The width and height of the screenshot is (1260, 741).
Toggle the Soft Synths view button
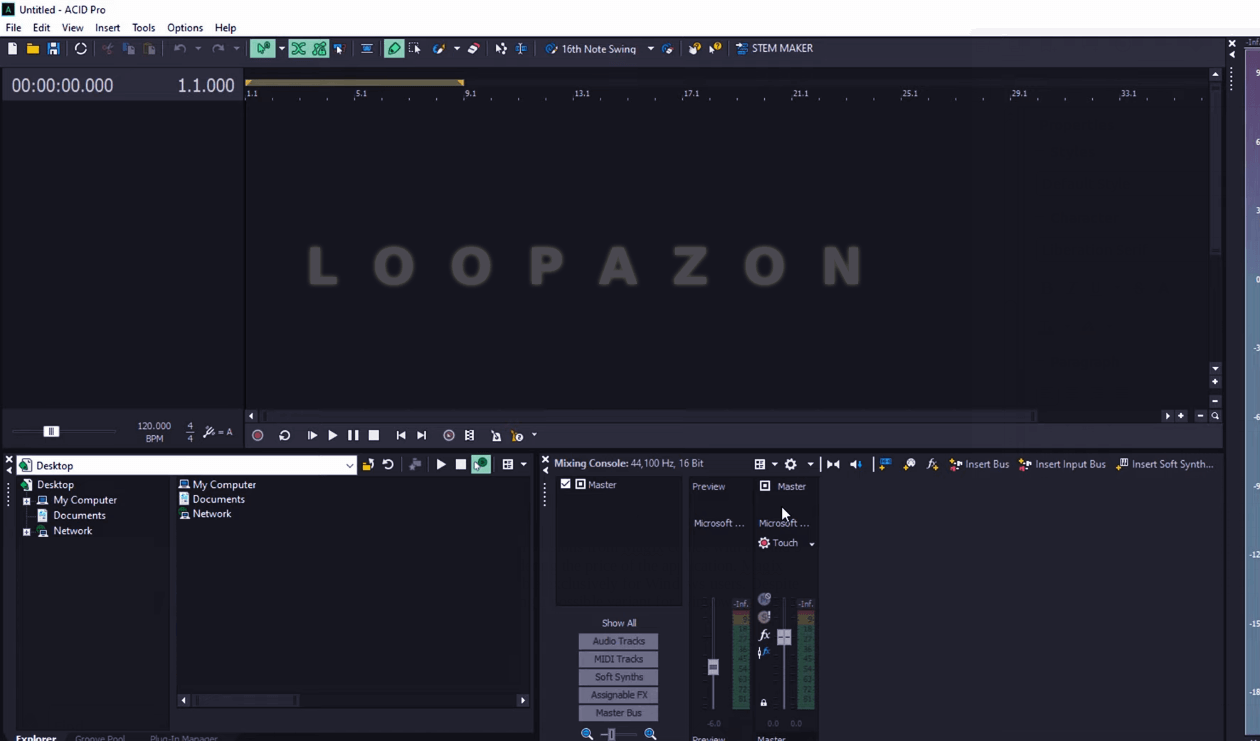point(618,677)
